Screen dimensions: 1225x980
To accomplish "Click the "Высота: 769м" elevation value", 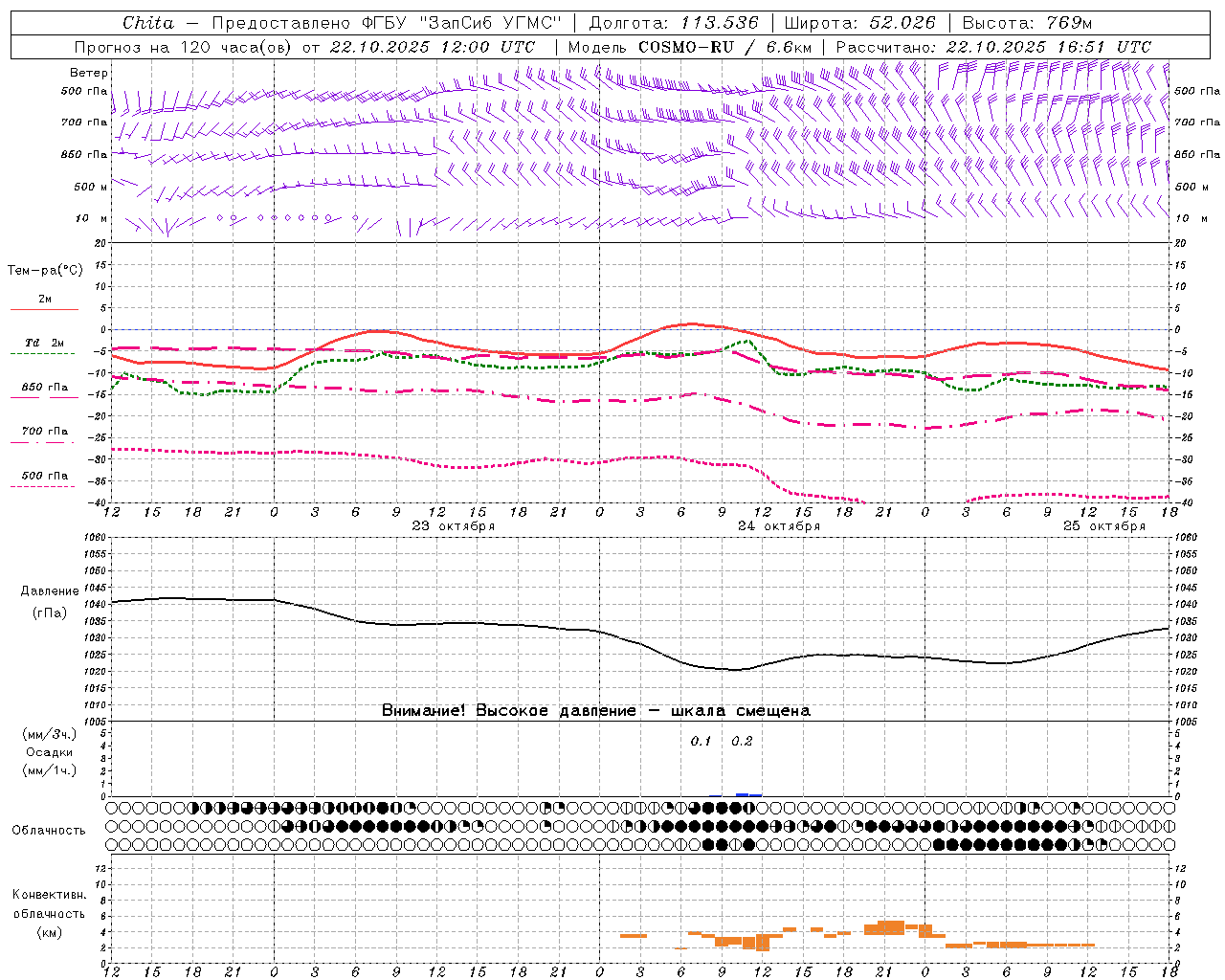I will coord(1027,23).
